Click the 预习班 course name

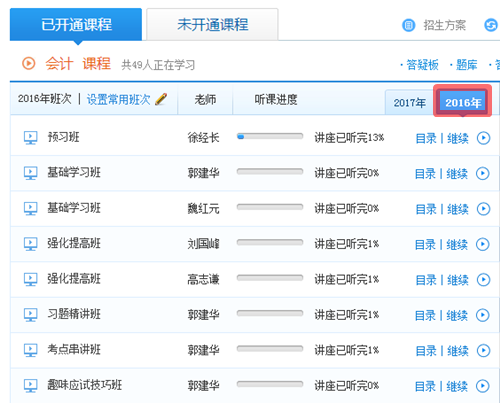63,137
